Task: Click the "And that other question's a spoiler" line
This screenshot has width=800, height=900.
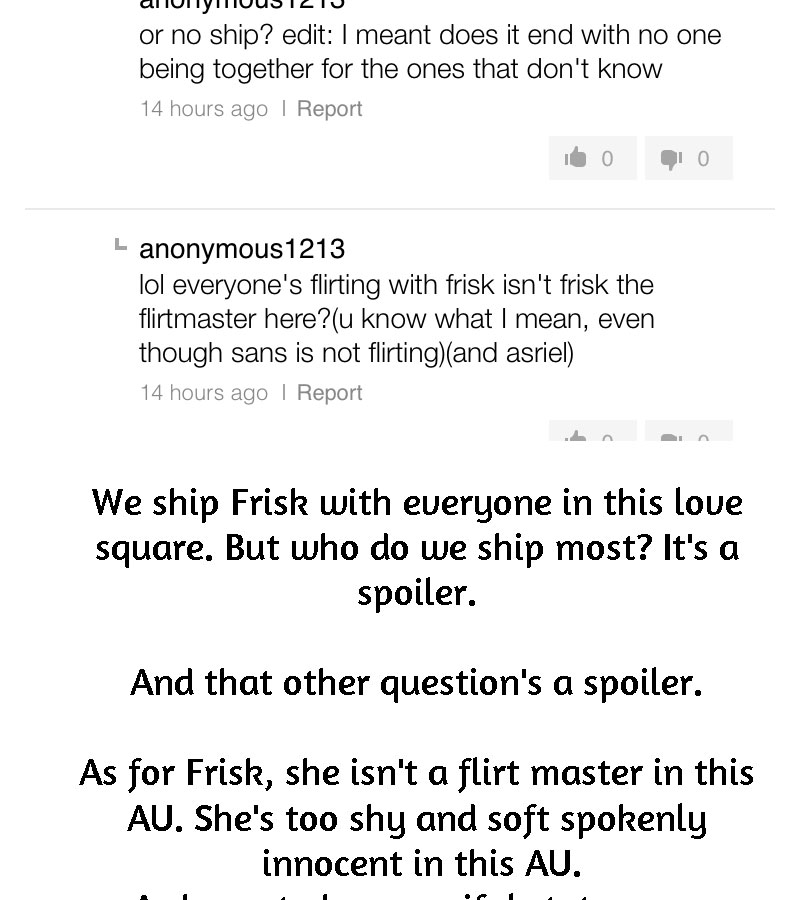Action: point(417,682)
